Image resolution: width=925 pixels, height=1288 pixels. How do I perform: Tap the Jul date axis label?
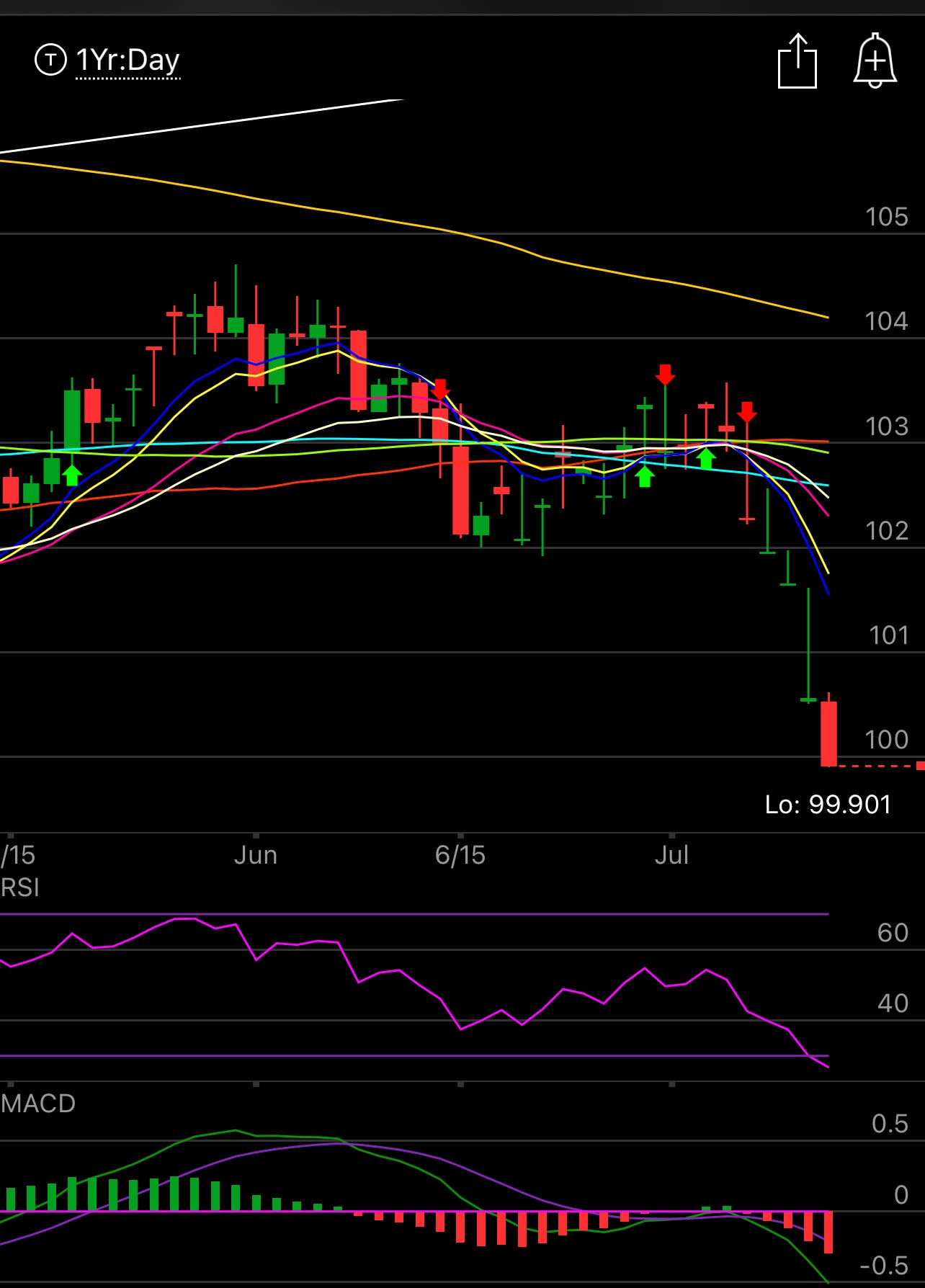pos(671,855)
